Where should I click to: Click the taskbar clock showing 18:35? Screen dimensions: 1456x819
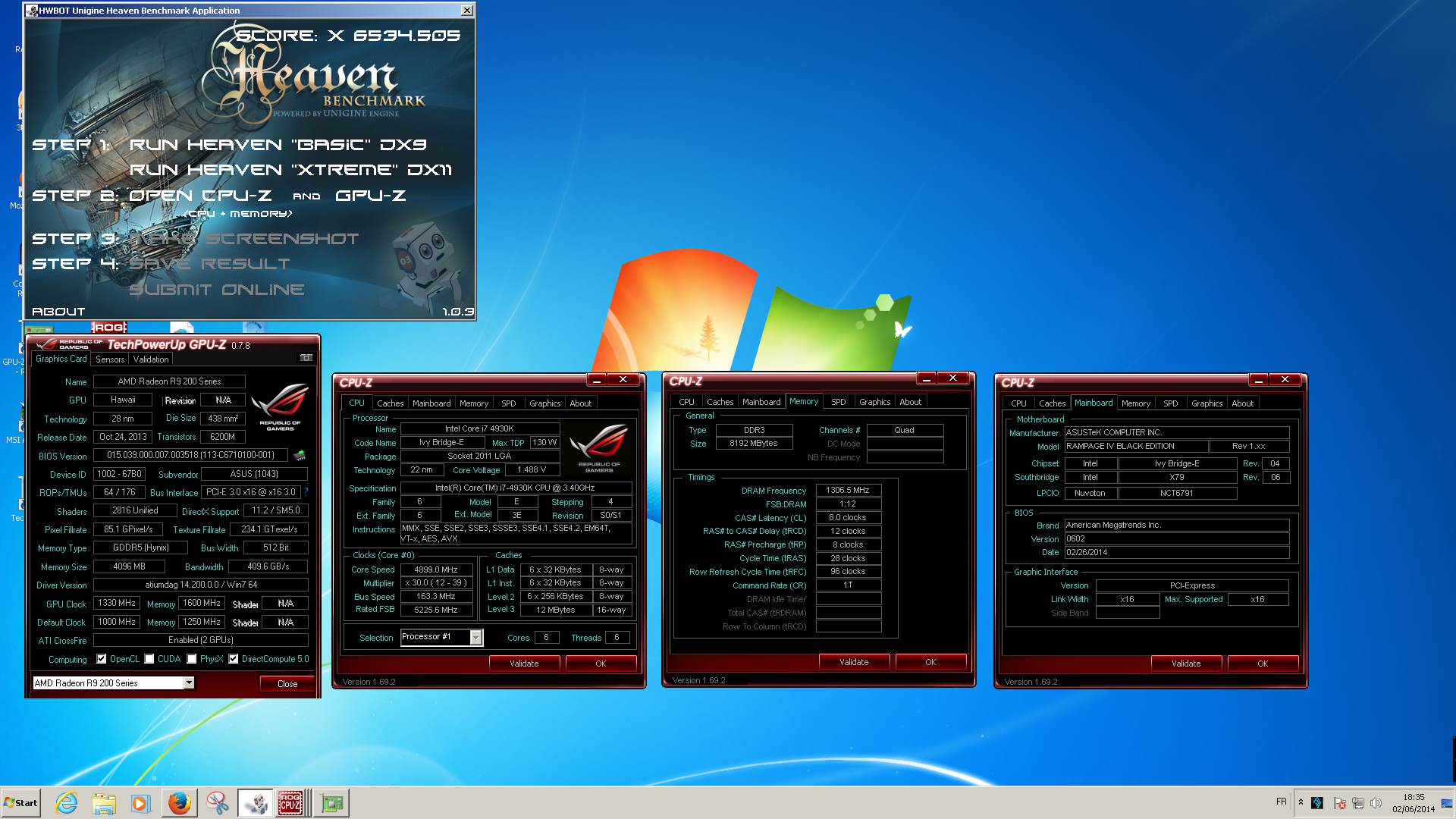coord(1414,803)
